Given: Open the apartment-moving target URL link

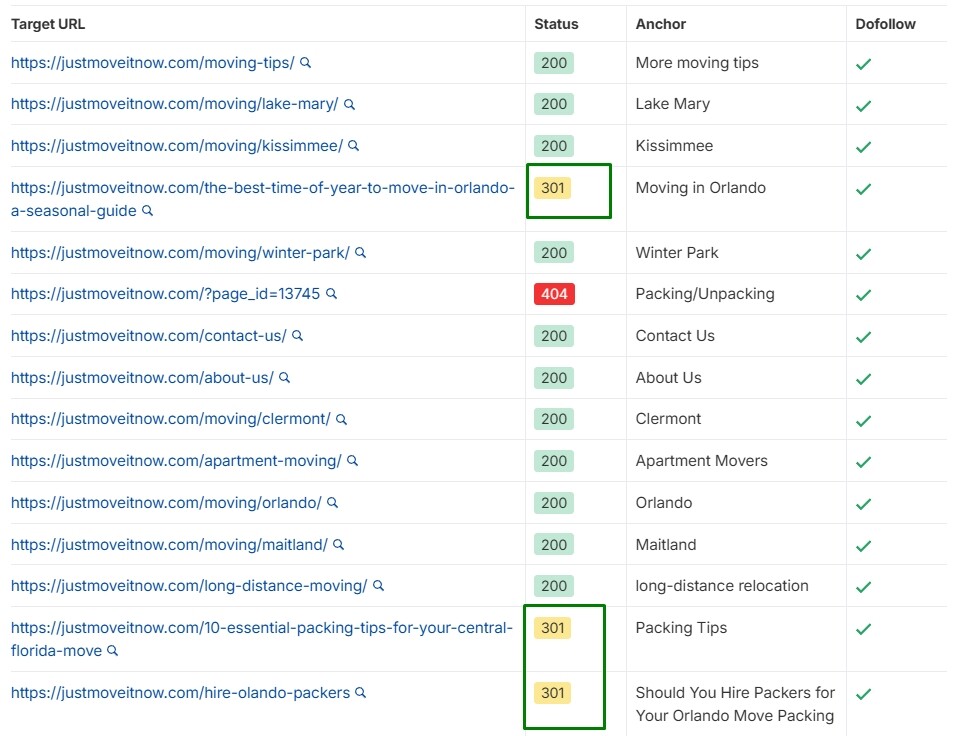Looking at the screenshot, I should pos(176,461).
